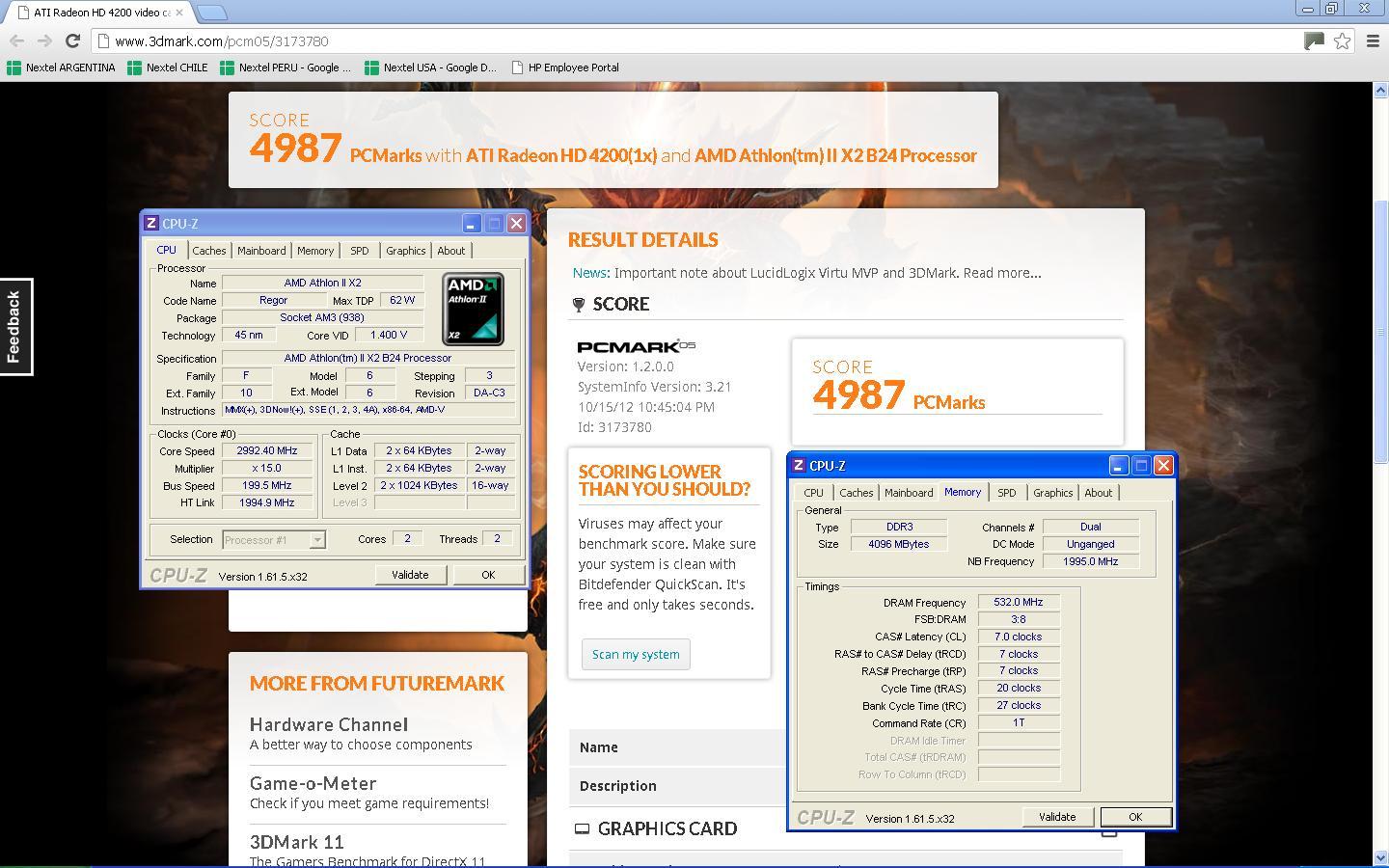Click the scrollbar down arrow
Viewport: 1389px width, 868px height.
click(1380, 858)
